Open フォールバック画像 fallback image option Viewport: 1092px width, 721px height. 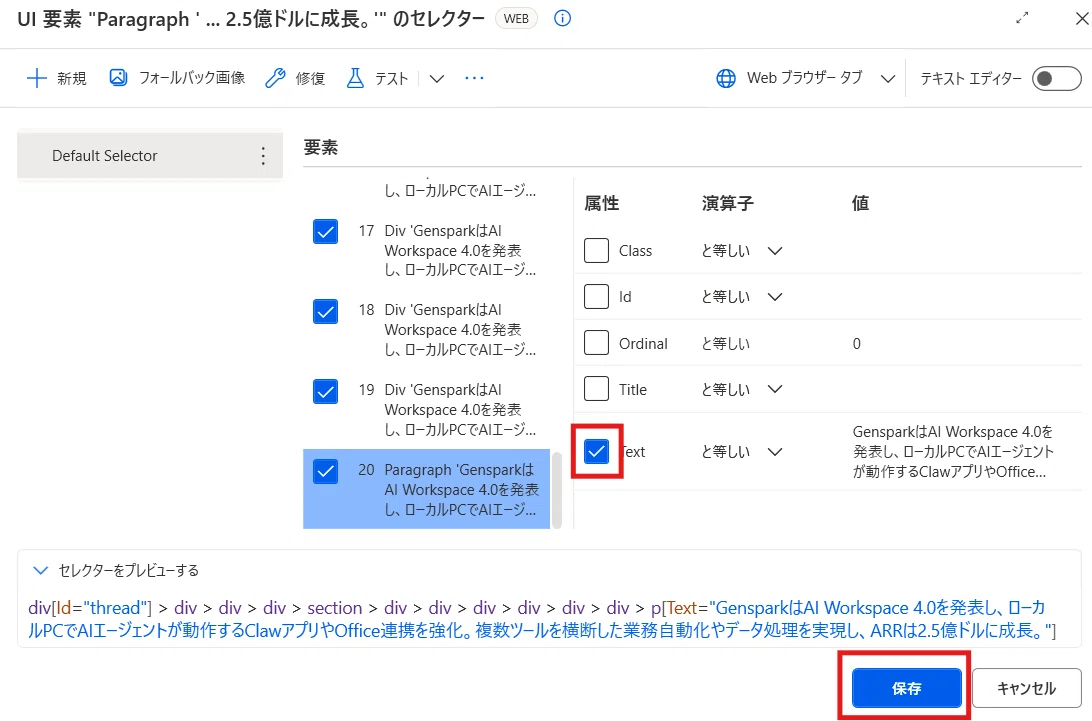(x=177, y=78)
